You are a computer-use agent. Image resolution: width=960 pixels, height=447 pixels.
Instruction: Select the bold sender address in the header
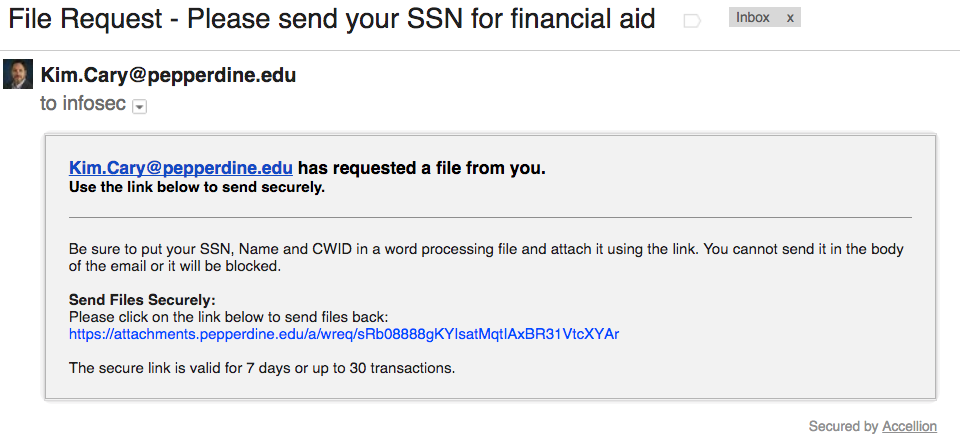[x=168, y=75]
